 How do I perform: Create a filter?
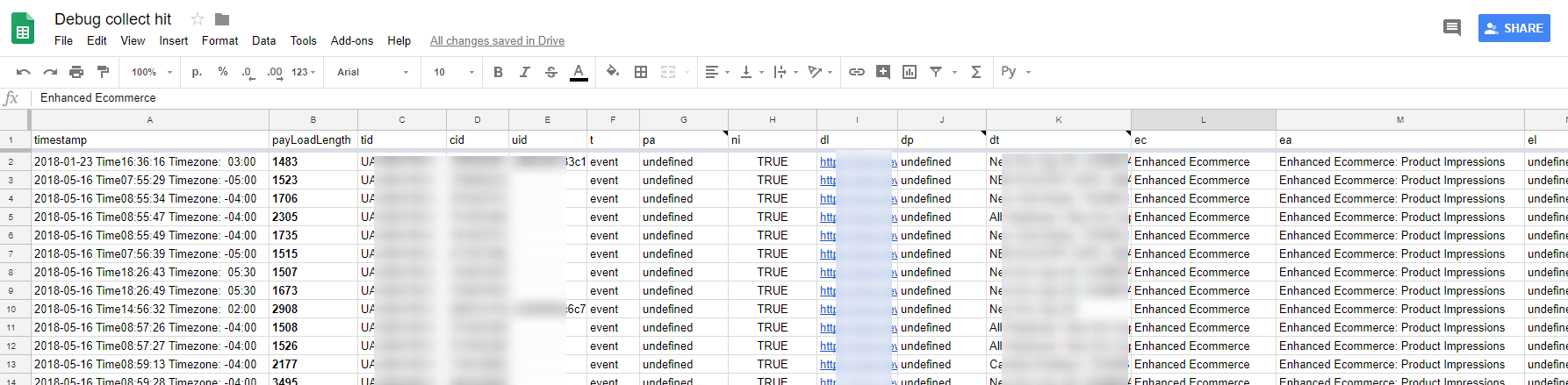click(x=936, y=72)
